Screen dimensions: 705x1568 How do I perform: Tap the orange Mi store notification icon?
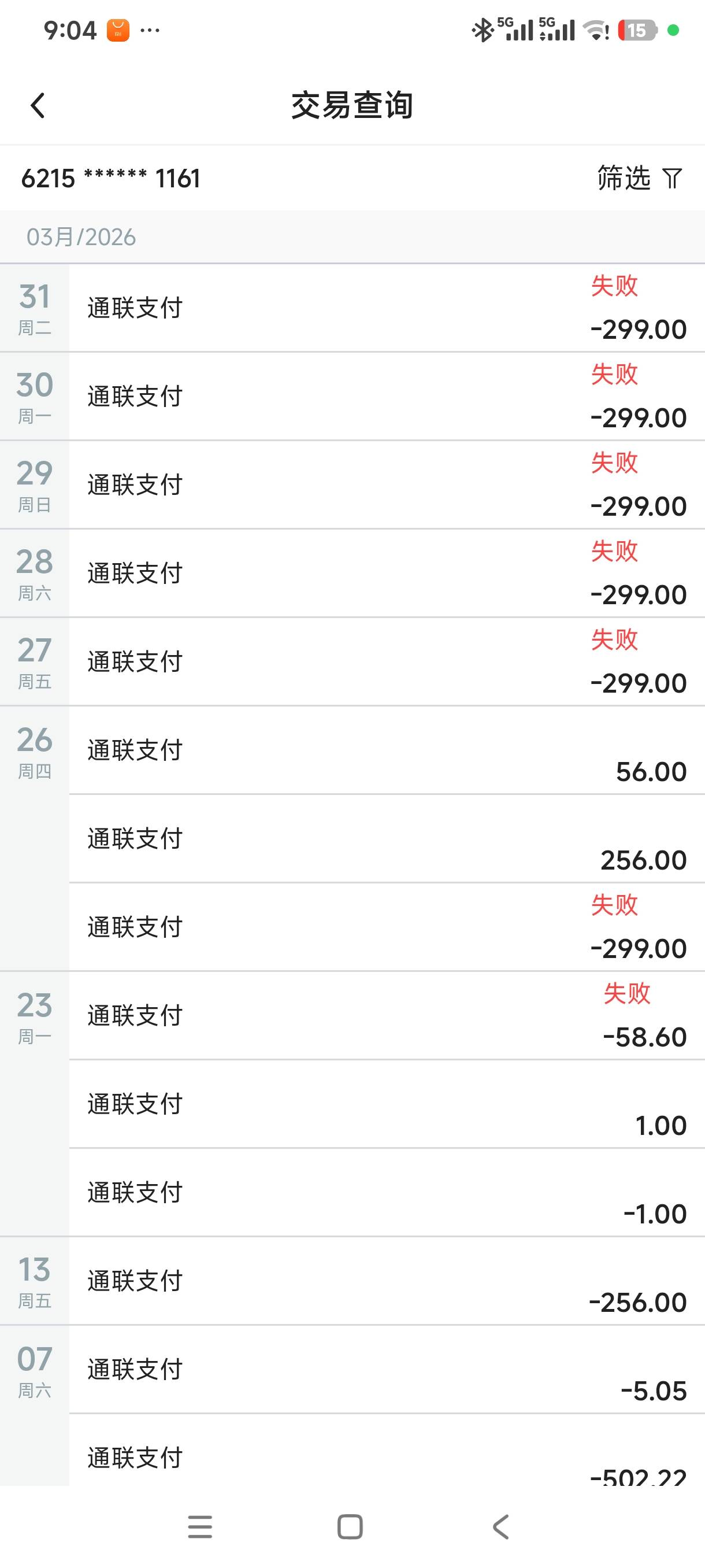click(x=118, y=30)
